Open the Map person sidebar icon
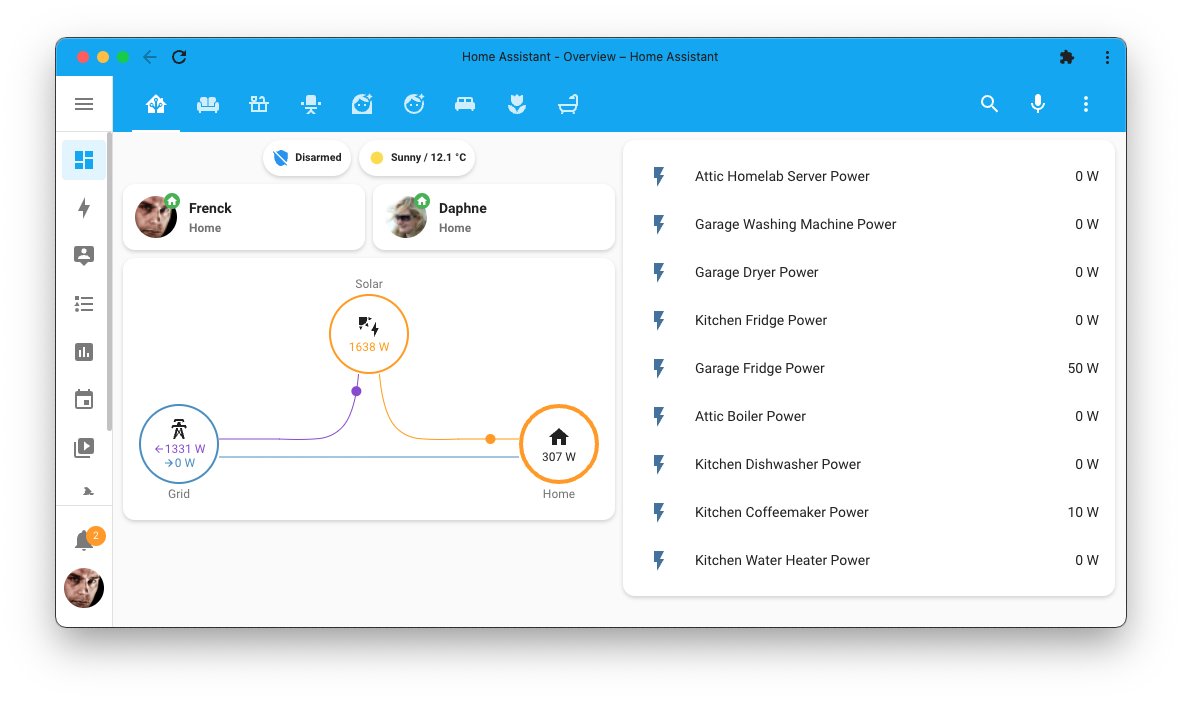 [84, 256]
